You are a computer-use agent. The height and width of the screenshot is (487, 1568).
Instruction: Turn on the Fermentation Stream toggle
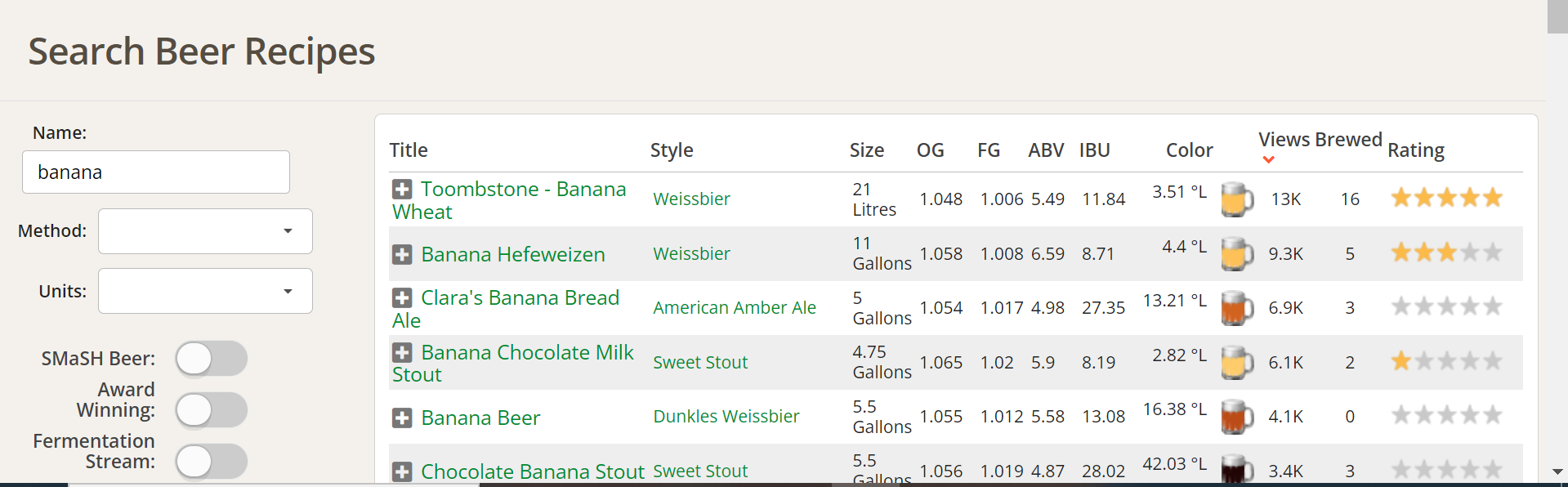212,462
